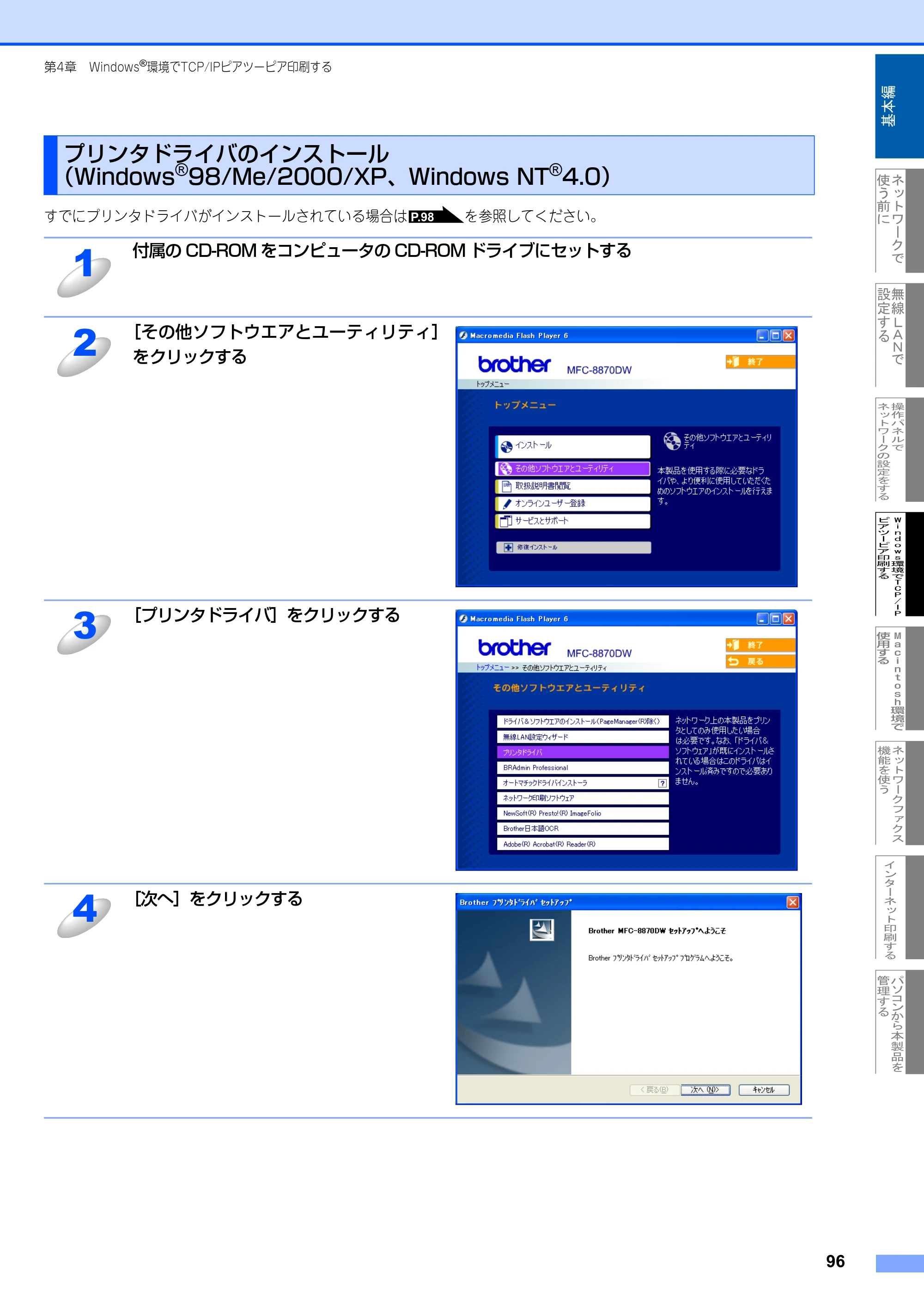Select オートマチックドライバインストーラ
Viewport: 924px width, 1308px height.
pos(582,783)
